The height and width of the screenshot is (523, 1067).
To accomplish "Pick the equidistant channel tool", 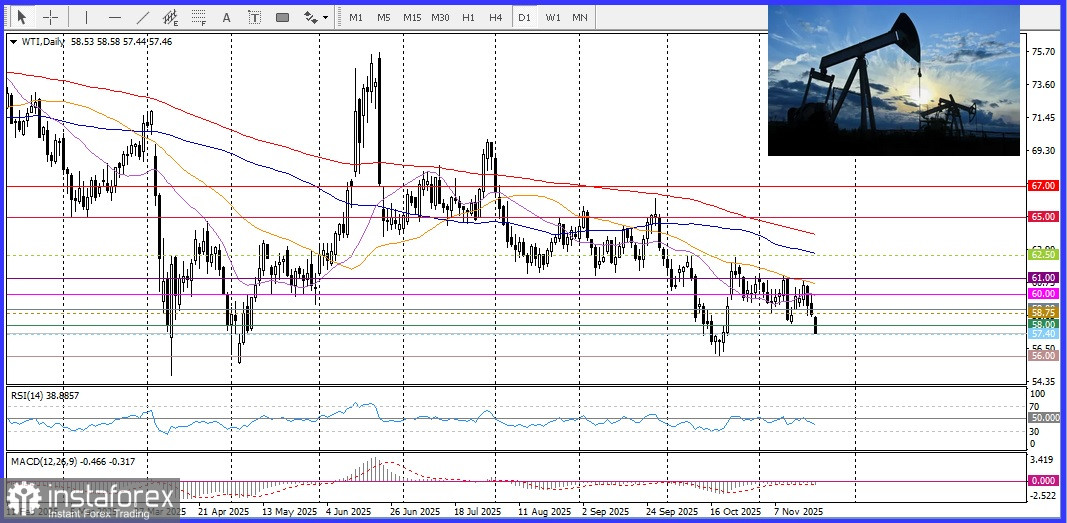I will (x=170, y=17).
